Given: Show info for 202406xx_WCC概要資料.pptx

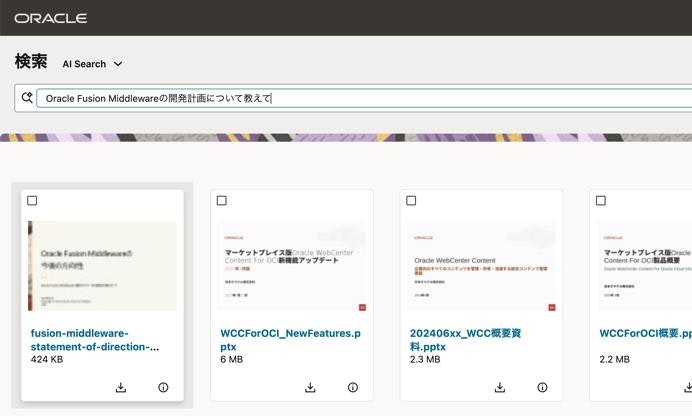Looking at the screenshot, I should (x=542, y=387).
